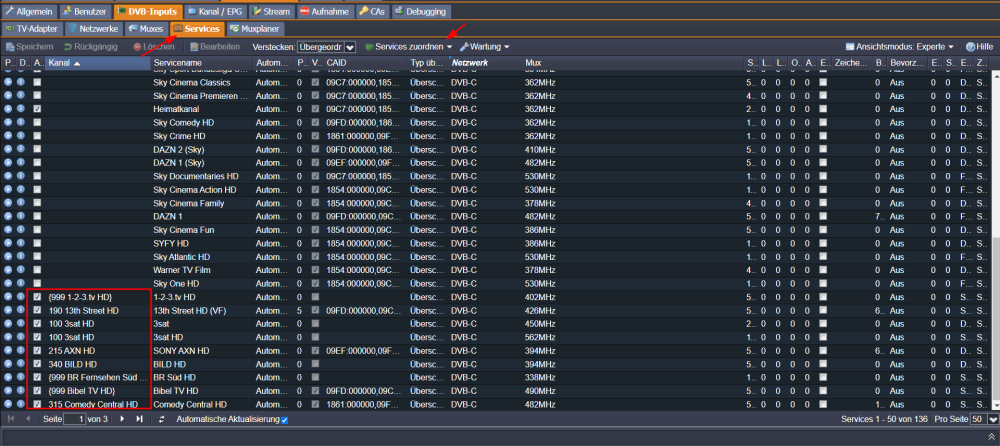
Task: Sort by Servicename column header
Action: (x=202, y=63)
